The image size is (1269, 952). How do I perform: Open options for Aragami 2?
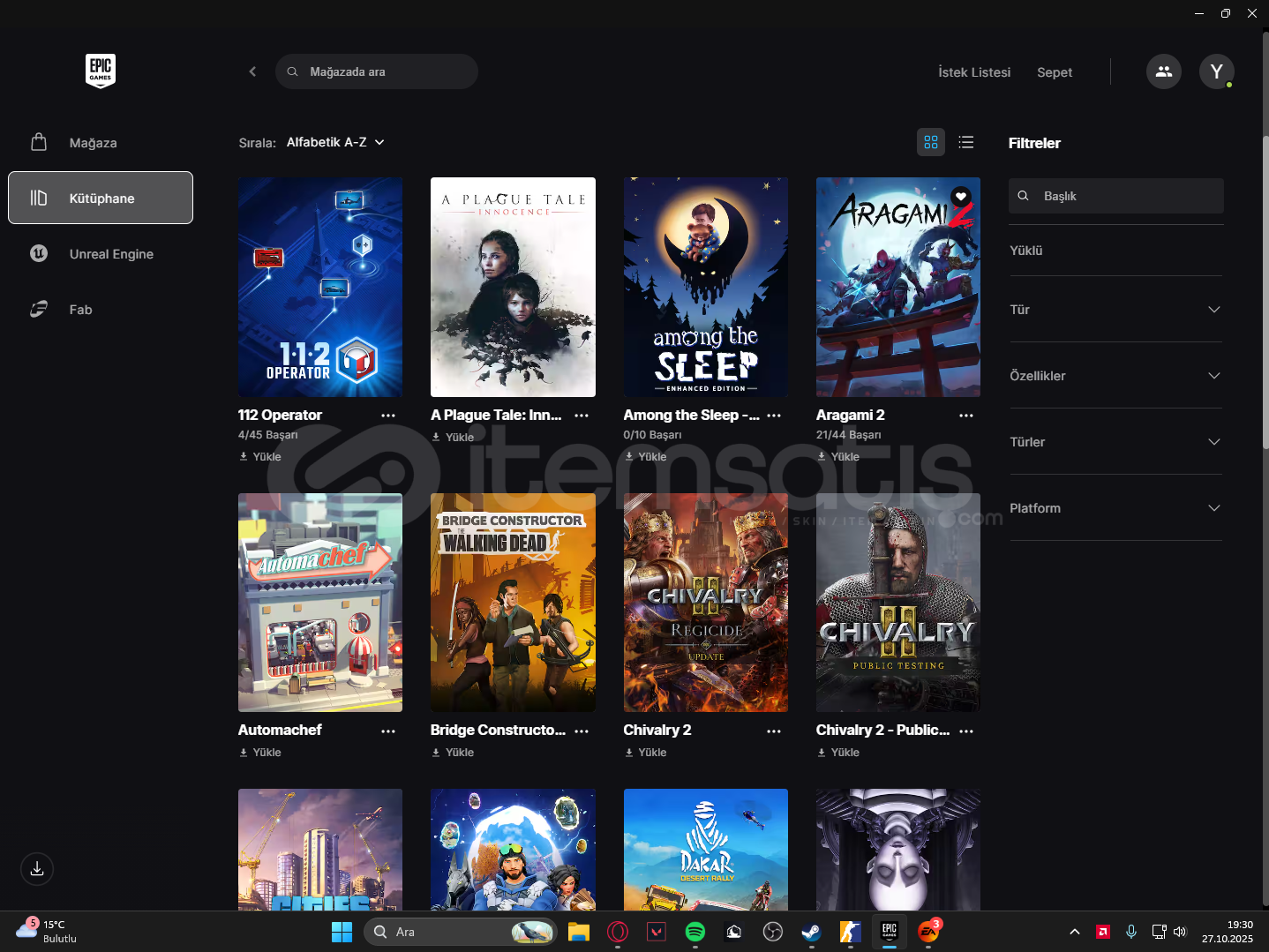(x=966, y=416)
